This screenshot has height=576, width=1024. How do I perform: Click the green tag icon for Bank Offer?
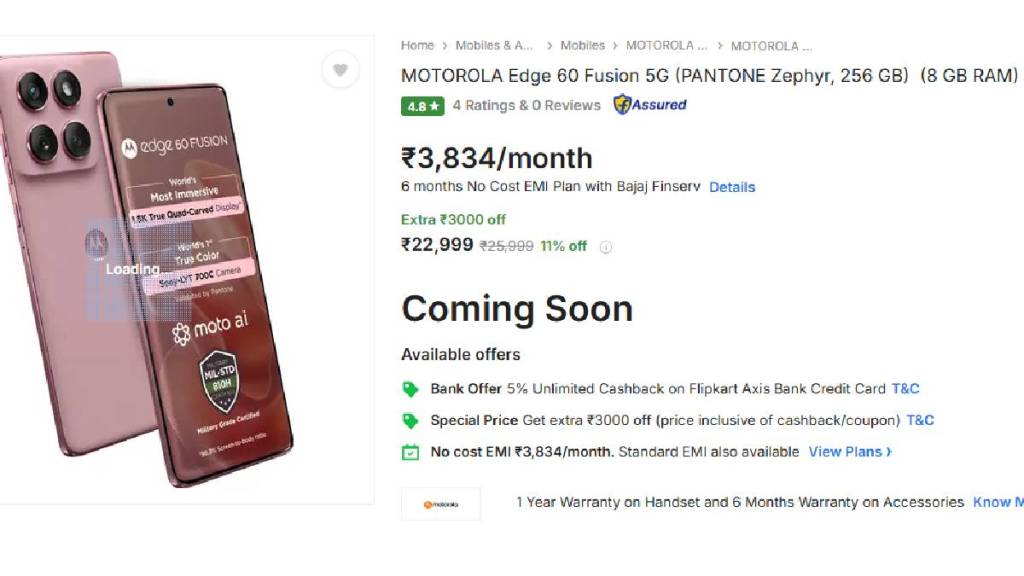pyautogui.click(x=410, y=389)
